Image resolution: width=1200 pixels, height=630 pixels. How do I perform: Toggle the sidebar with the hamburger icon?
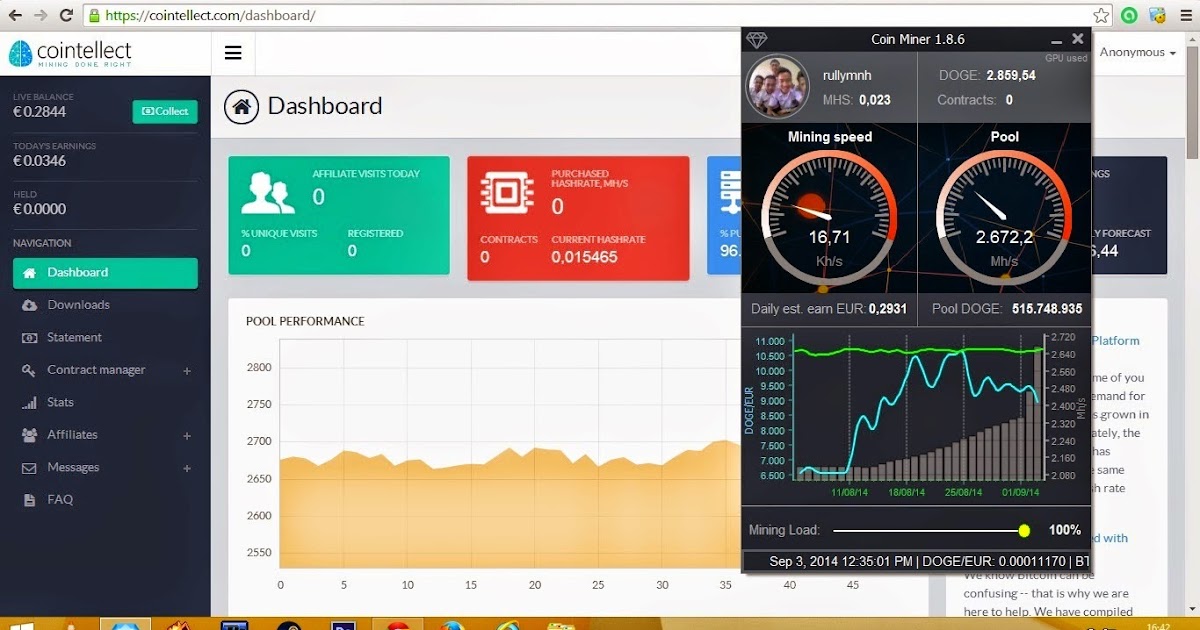(x=233, y=53)
